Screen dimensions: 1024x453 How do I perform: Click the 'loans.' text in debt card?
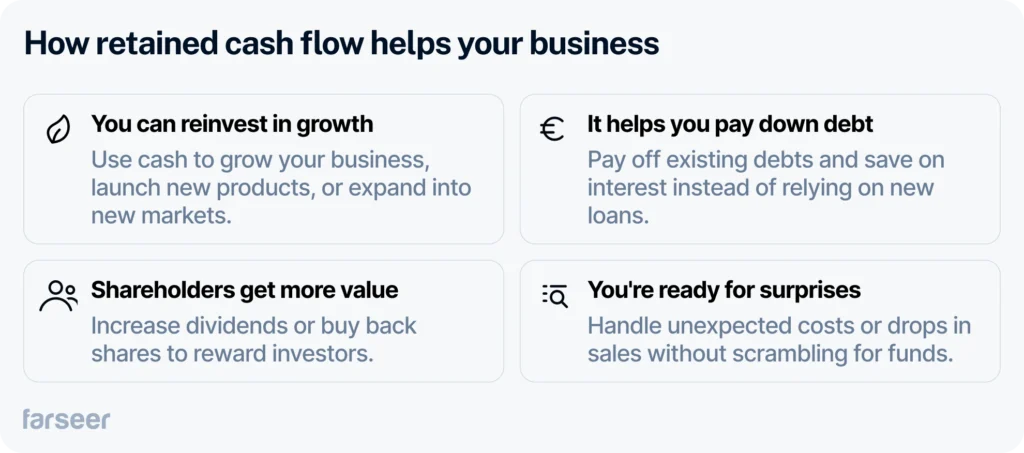(x=618, y=216)
